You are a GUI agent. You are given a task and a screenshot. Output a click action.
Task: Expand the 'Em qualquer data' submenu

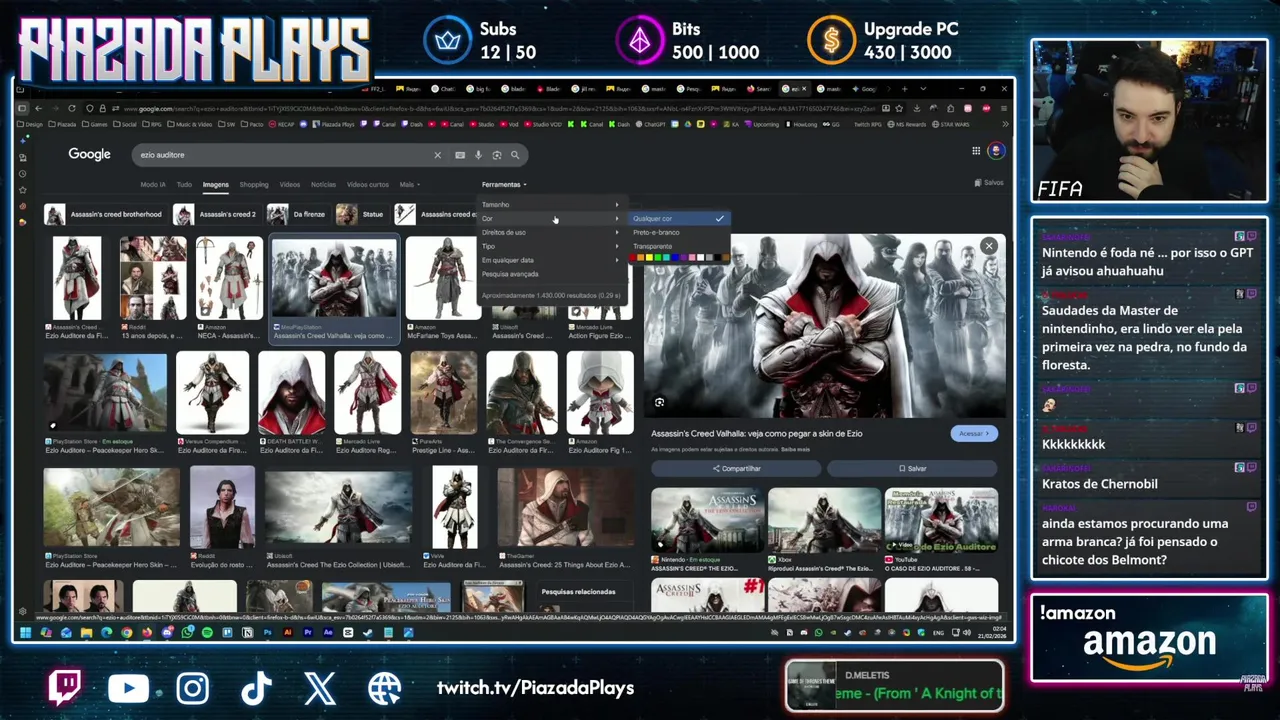pos(551,260)
